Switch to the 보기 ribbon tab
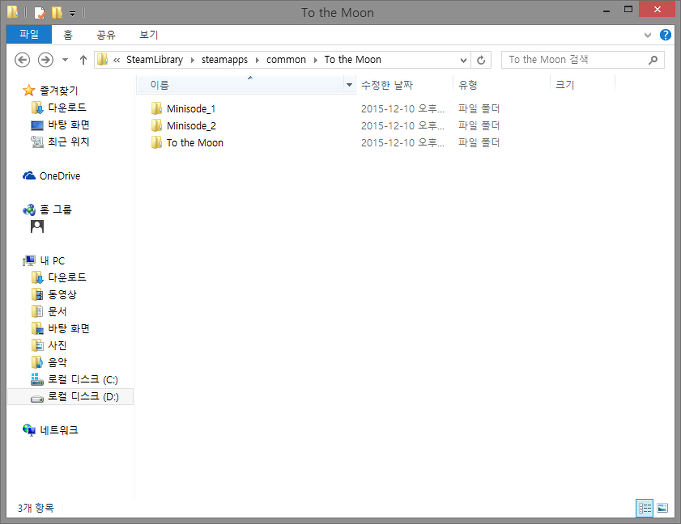This screenshot has height=524, width=681. [x=149, y=35]
